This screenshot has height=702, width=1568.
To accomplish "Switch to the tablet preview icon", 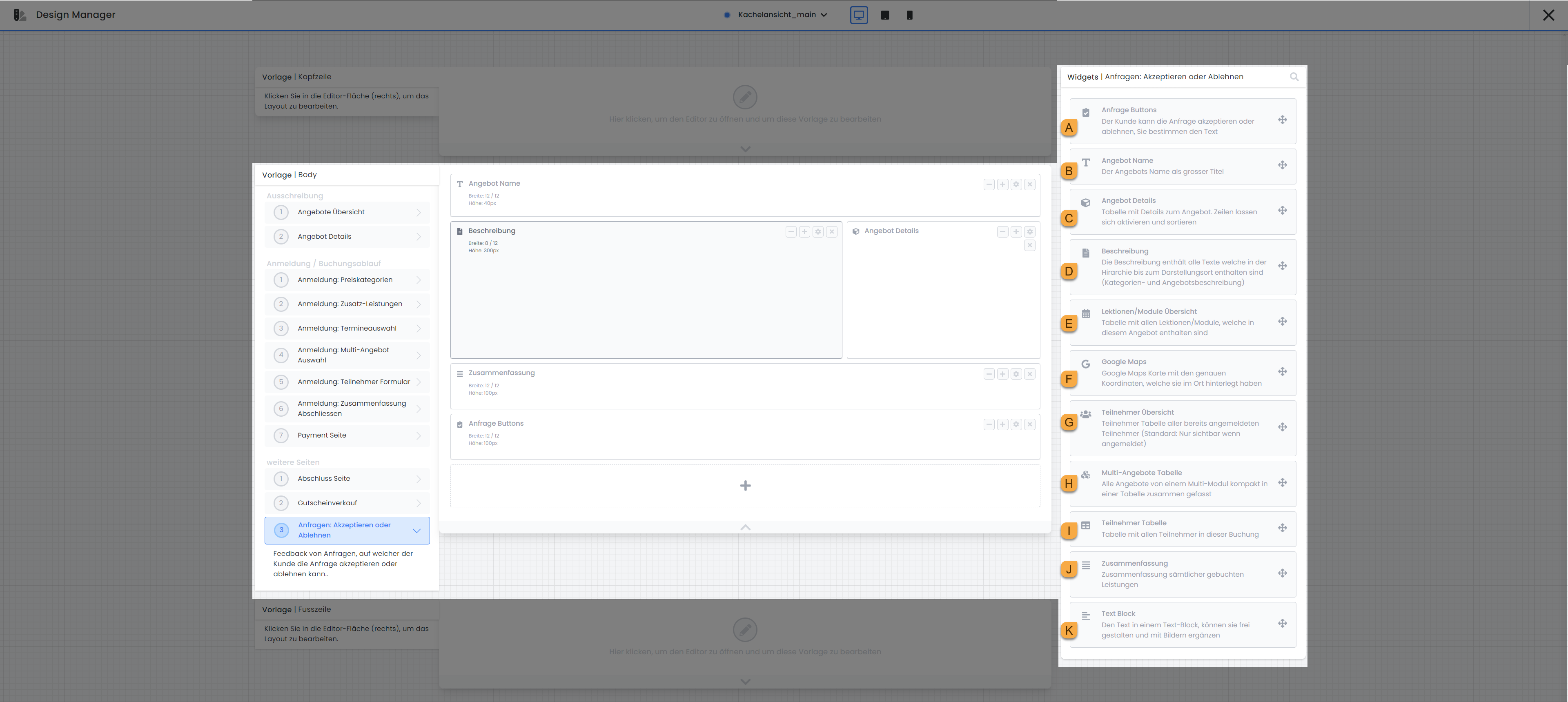I will pos(884,15).
